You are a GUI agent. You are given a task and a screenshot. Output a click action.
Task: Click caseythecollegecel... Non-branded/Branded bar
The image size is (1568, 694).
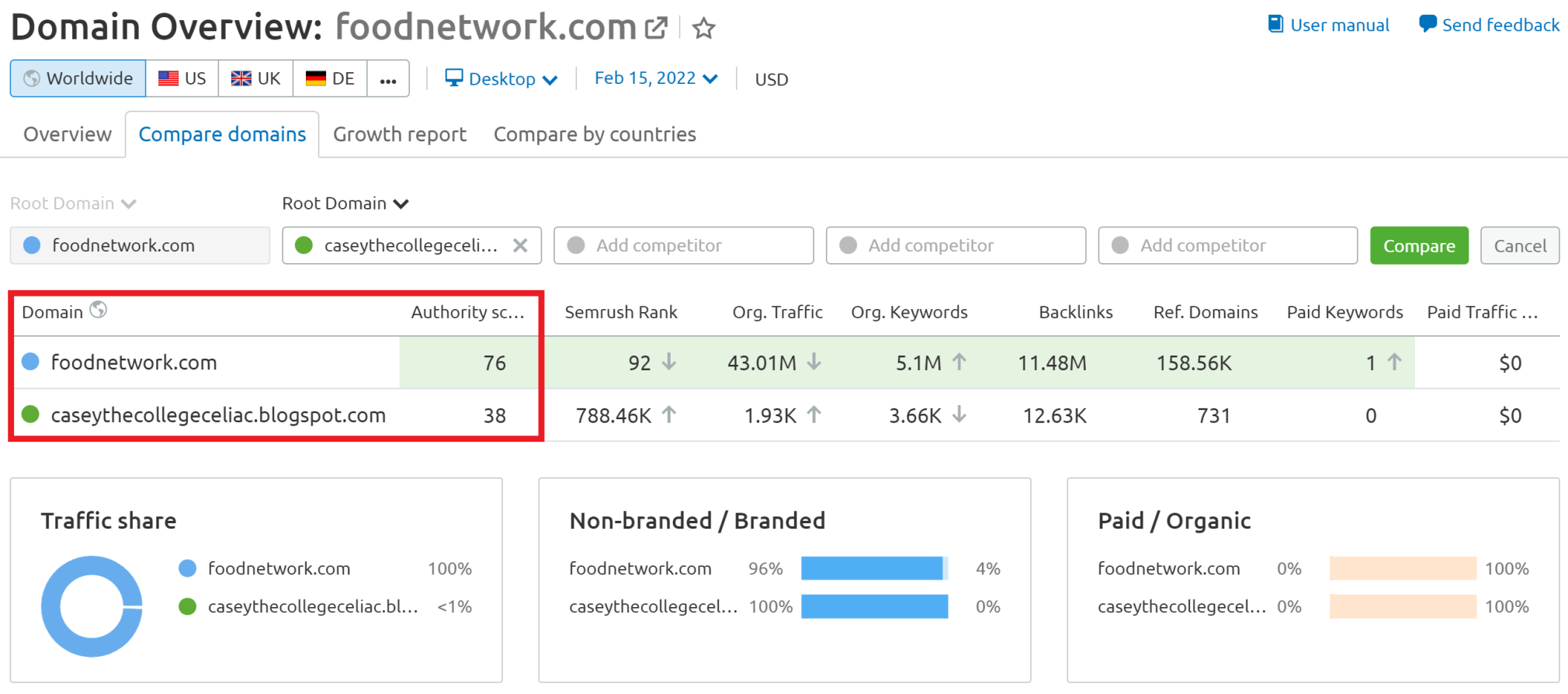point(874,606)
